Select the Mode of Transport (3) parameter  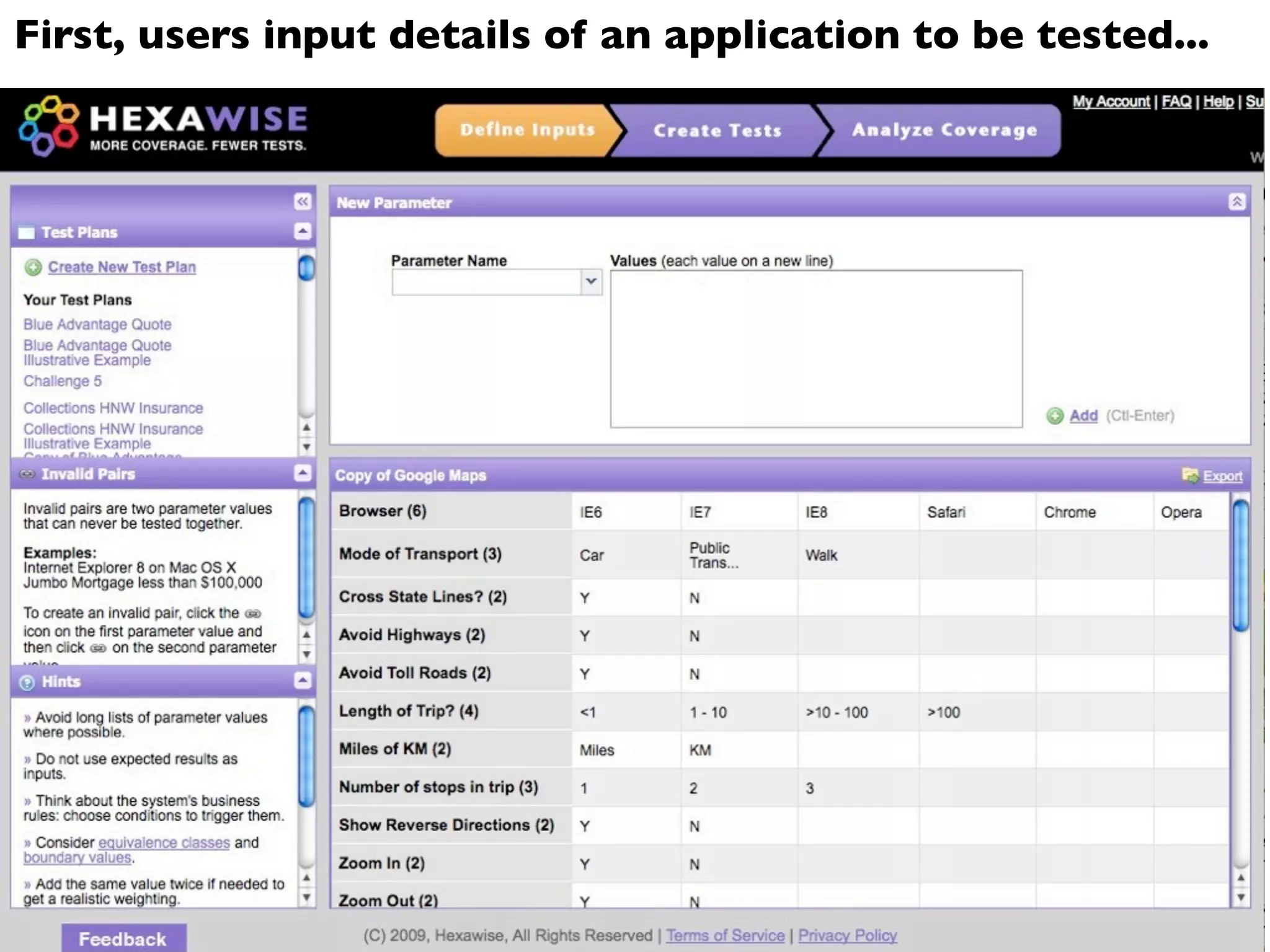pos(451,554)
